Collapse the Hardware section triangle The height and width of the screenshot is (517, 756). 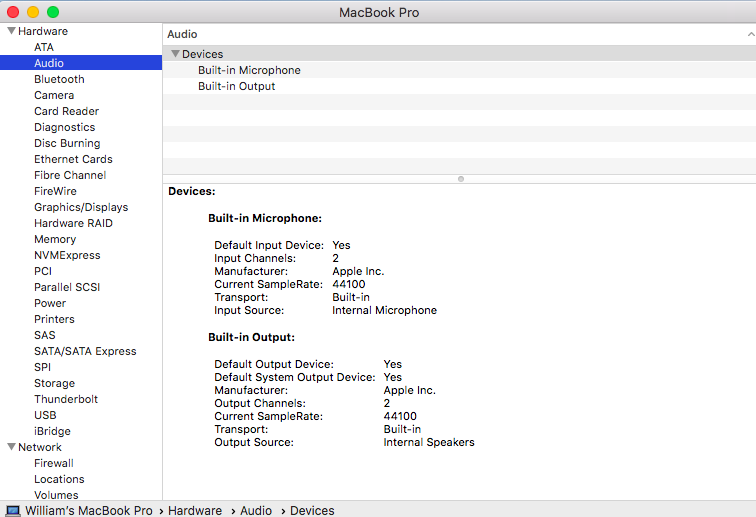11,31
